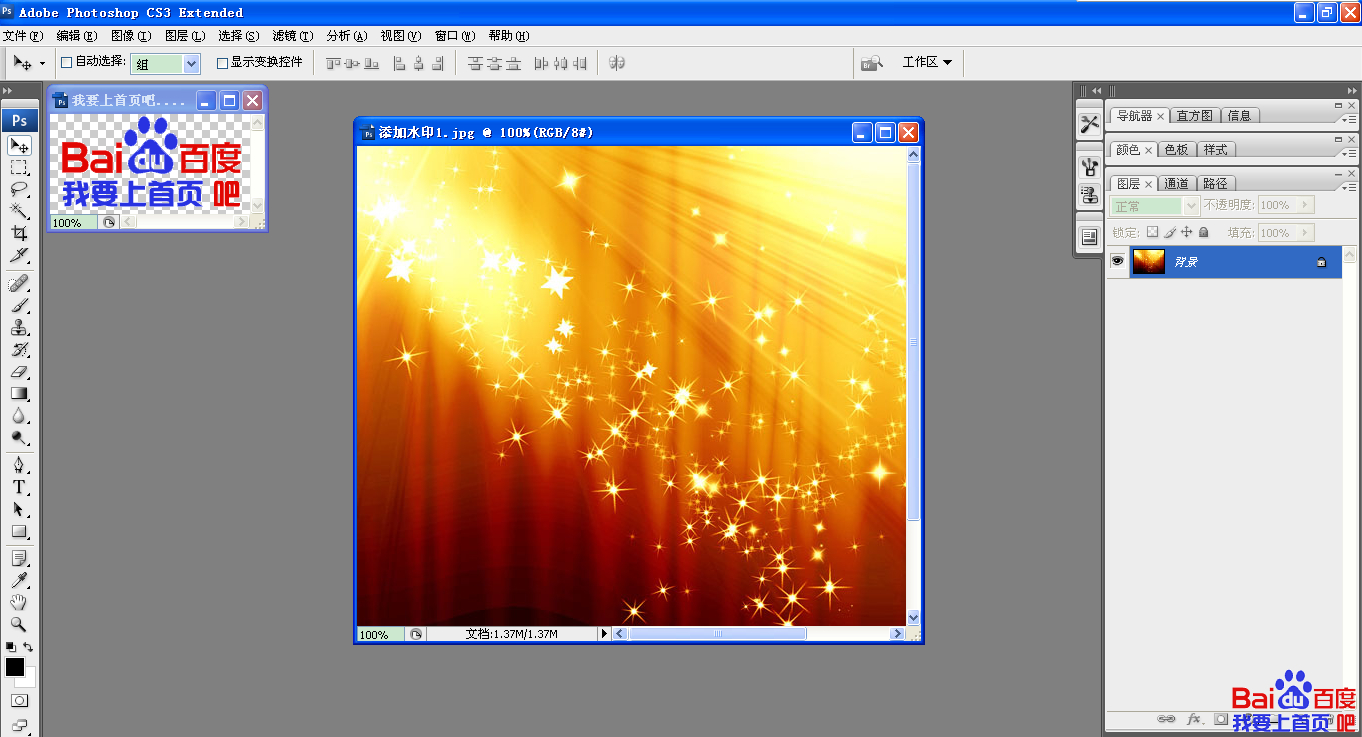The width and height of the screenshot is (1362, 737).
Task: Open the Clone Source panel icon
Action: (x=1090, y=195)
